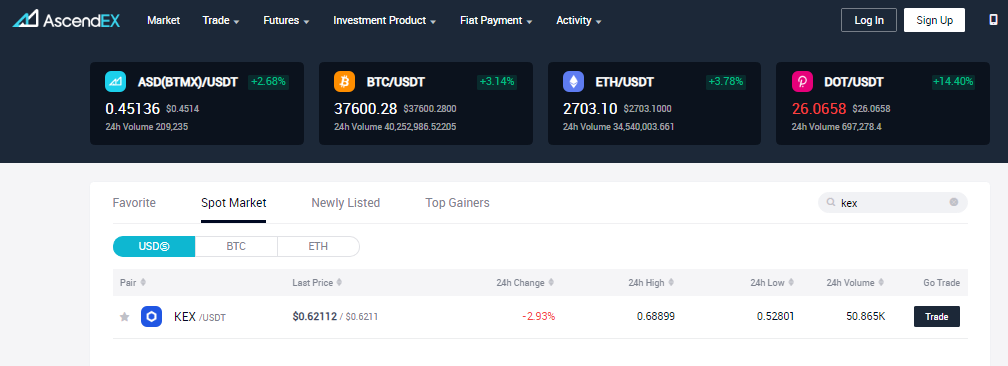The image size is (1008, 366).
Task: Click the 2703.10 ETH price
Action: click(x=590, y=109)
